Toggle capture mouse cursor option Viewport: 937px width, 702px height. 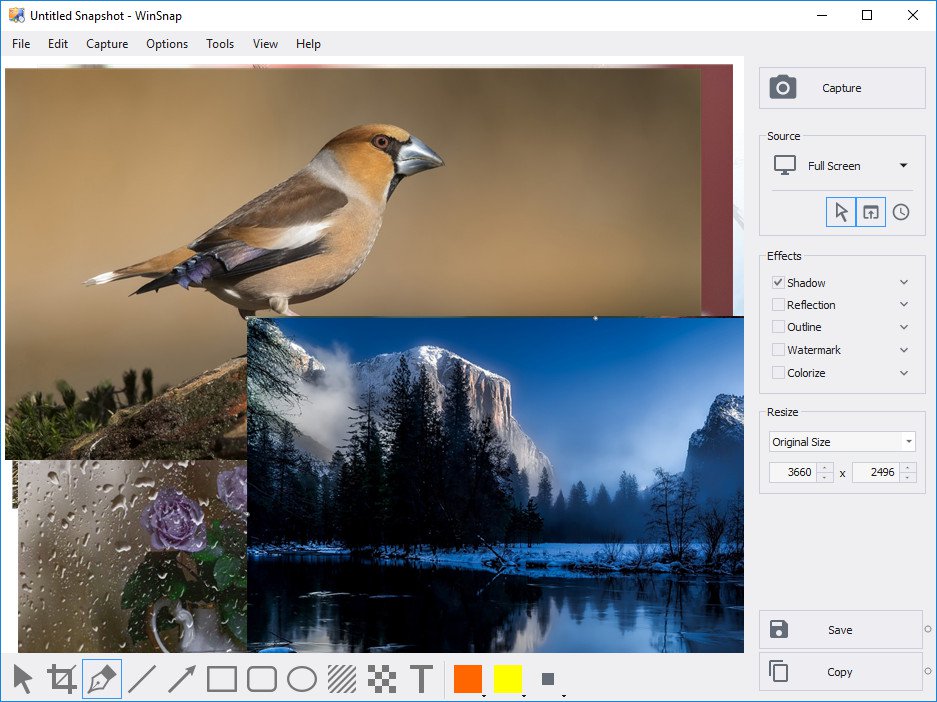point(840,212)
